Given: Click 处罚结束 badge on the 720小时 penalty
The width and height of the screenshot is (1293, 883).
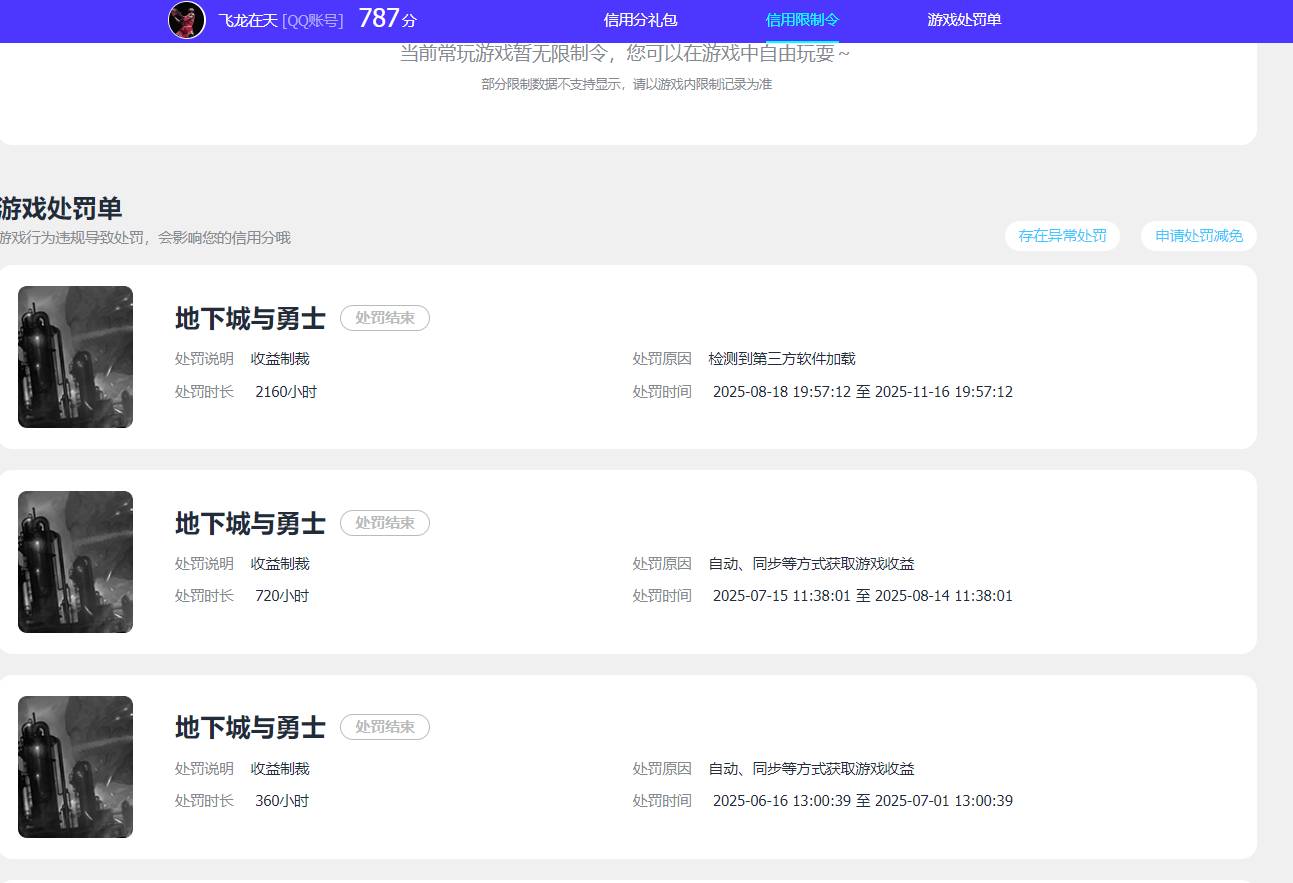Looking at the screenshot, I should (x=385, y=523).
